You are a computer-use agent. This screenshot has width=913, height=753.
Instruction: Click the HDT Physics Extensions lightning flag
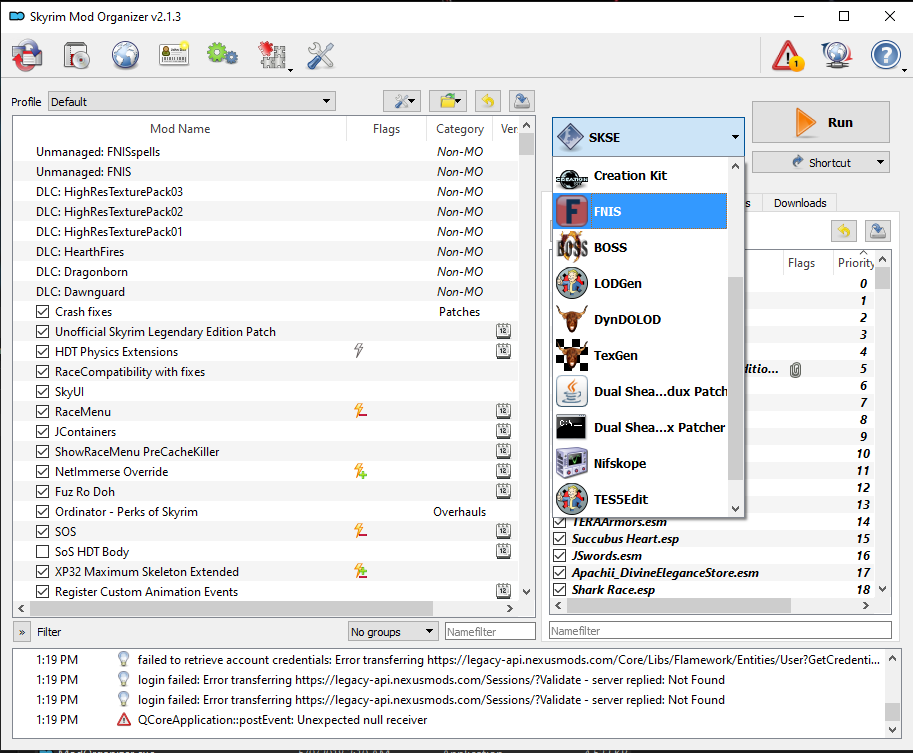[x=359, y=351]
